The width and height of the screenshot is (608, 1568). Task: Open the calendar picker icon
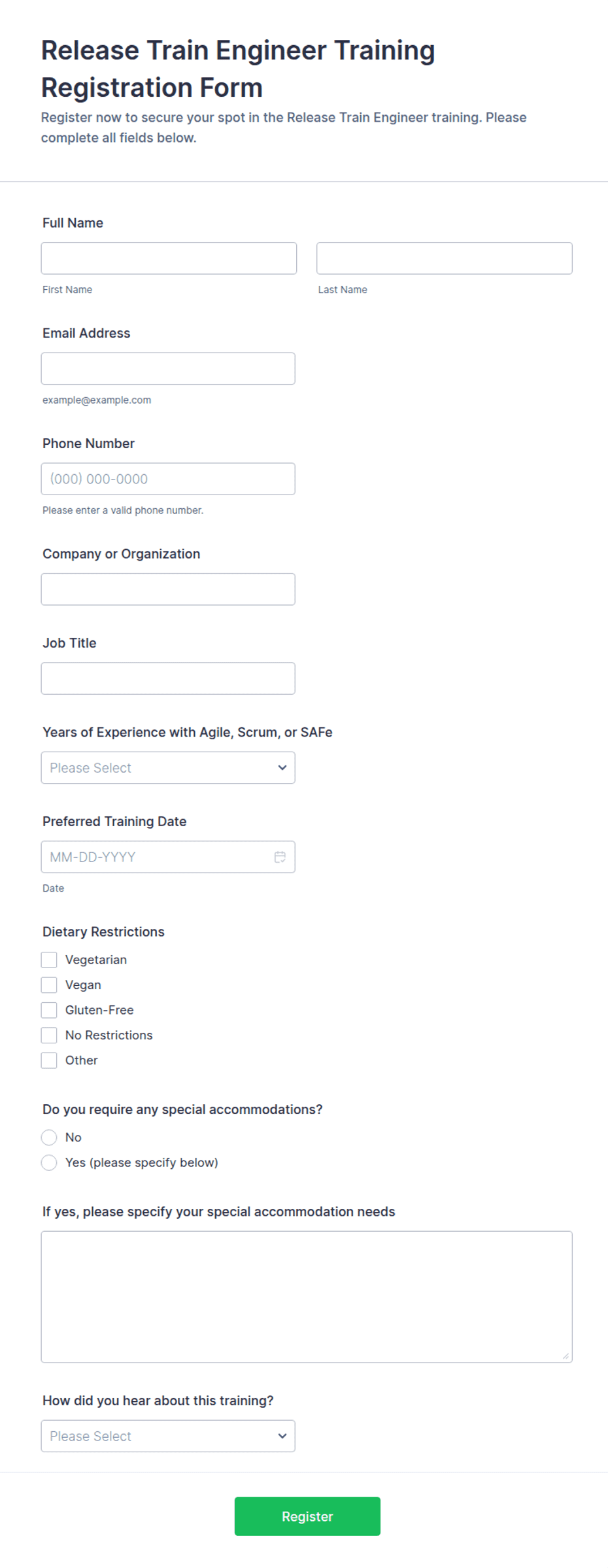(280, 857)
